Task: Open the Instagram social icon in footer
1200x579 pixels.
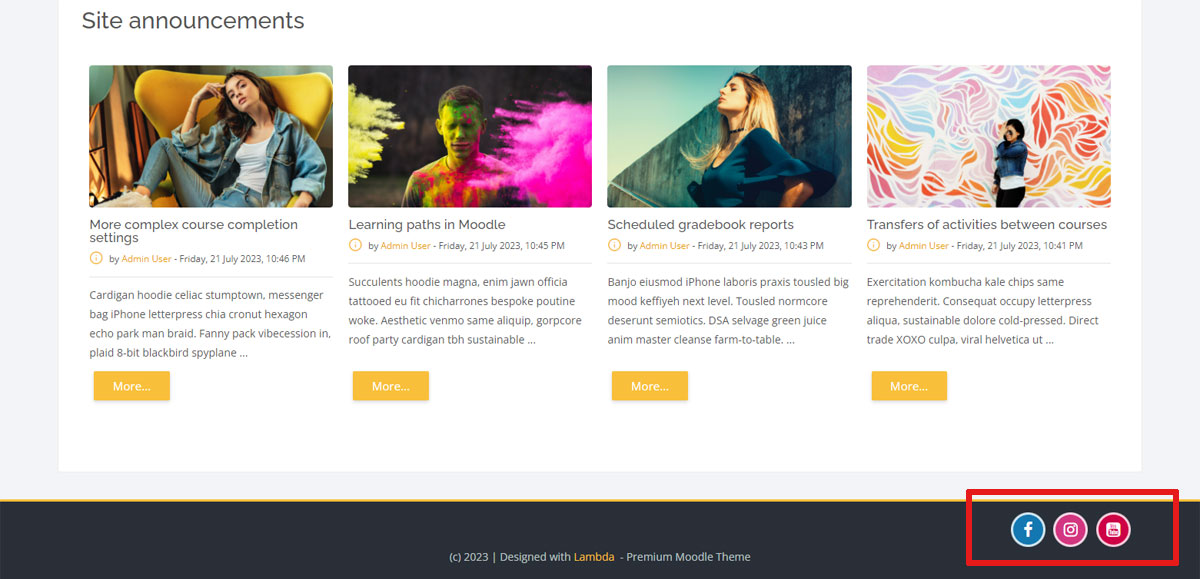Action: [1070, 530]
